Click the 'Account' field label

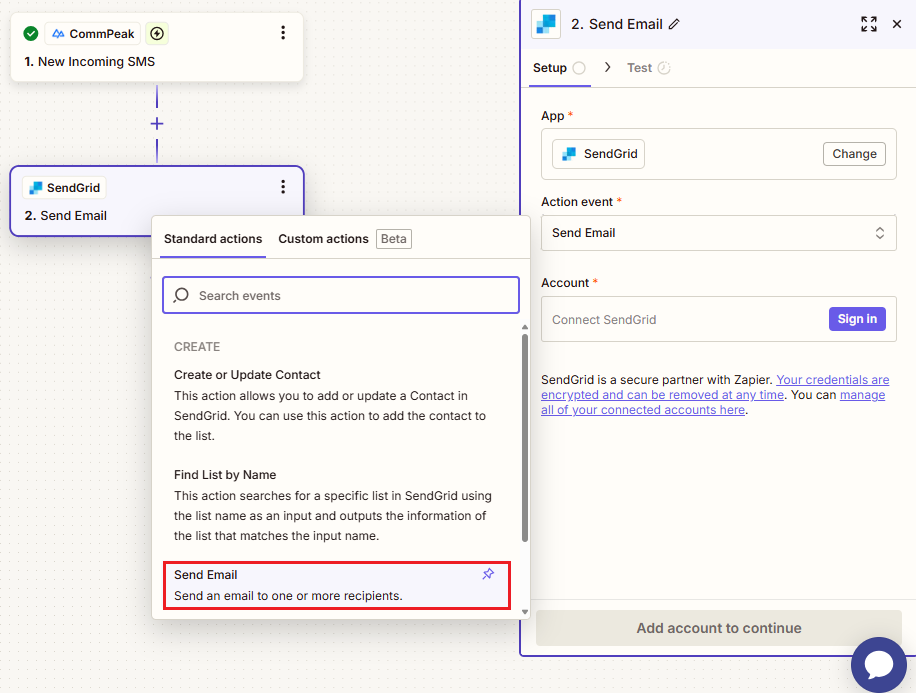[x=565, y=283]
